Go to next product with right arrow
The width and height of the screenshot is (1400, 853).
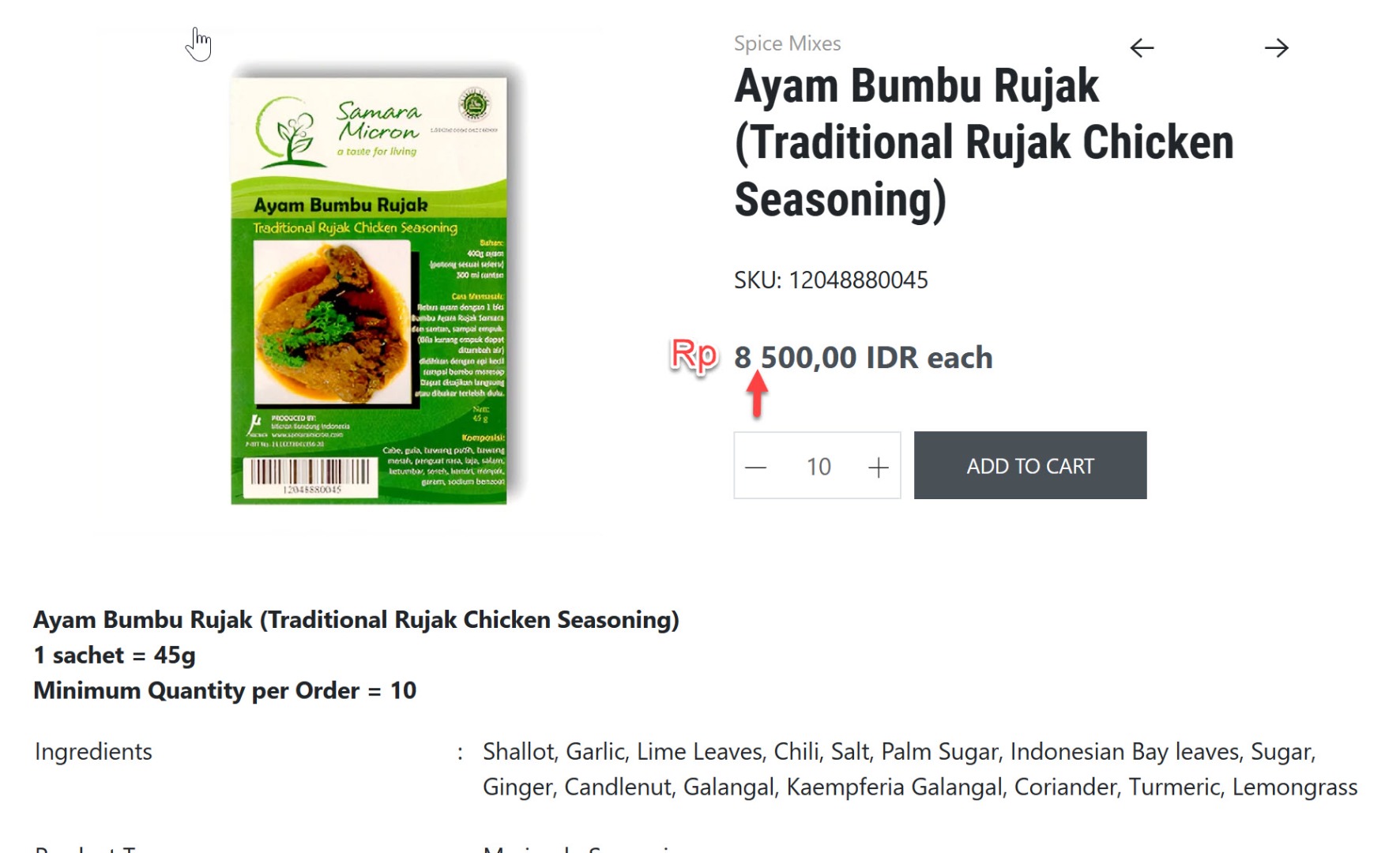pos(1277,48)
